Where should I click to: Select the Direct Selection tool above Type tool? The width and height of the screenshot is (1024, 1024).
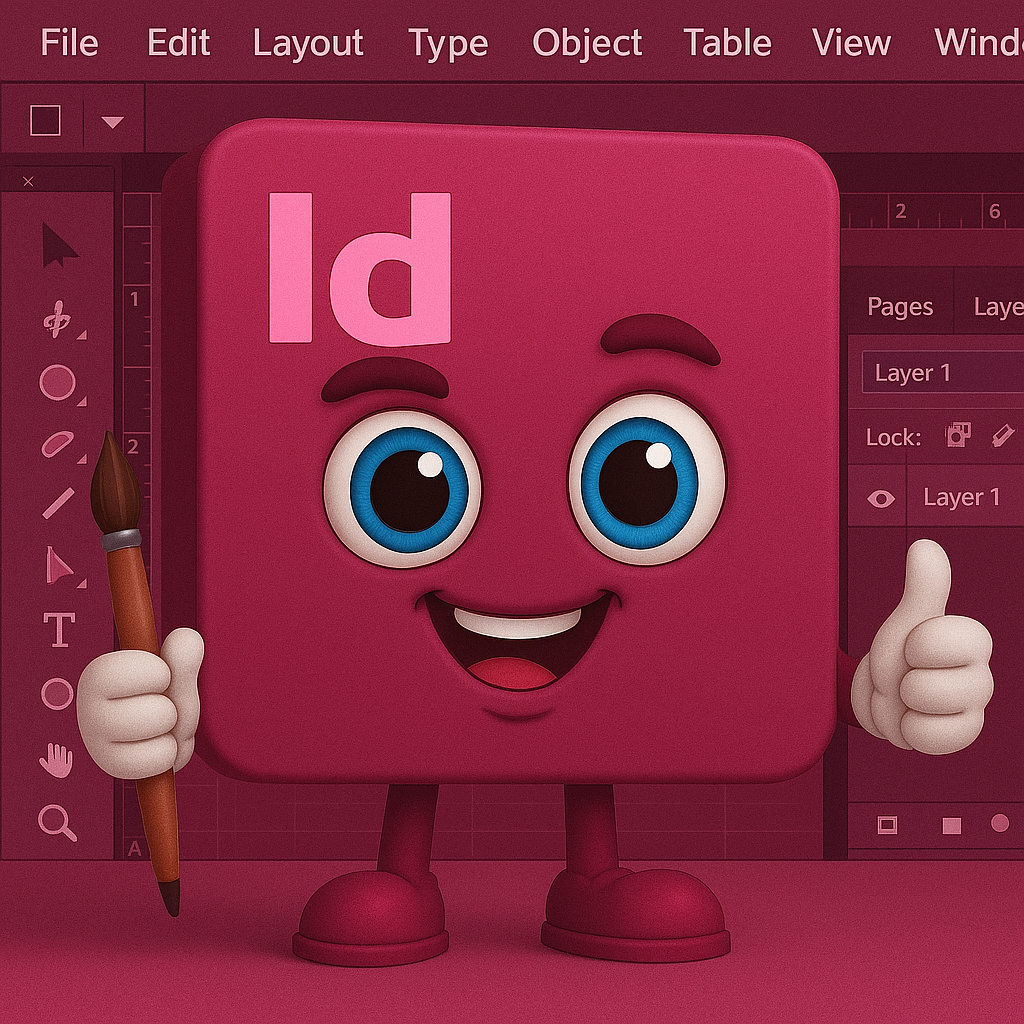59,565
